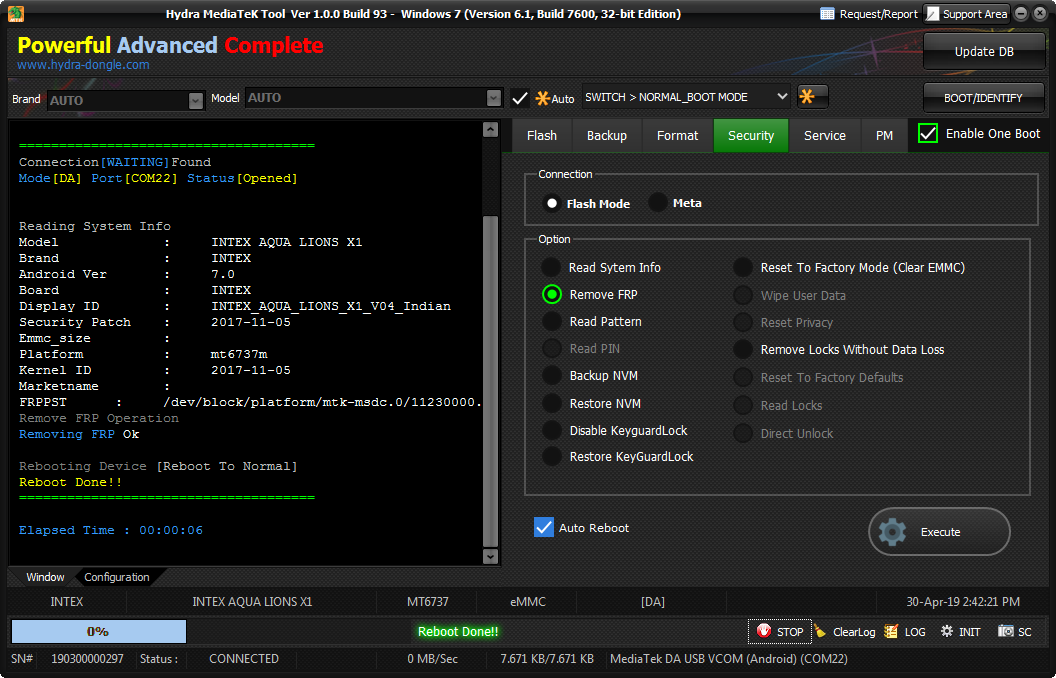
Task: Select Disable KeyguardLock option
Action: 552,430
